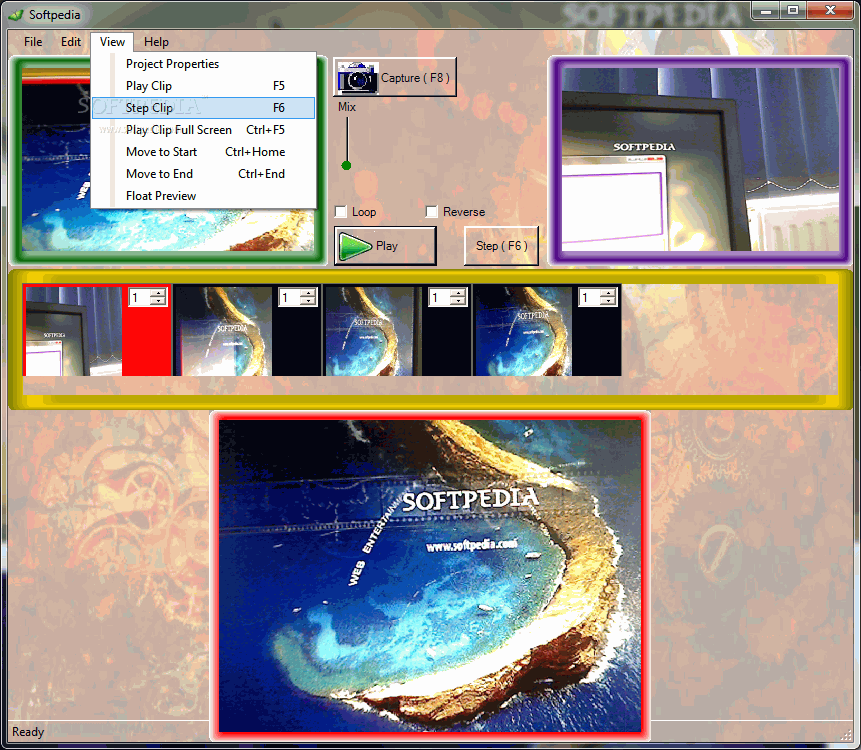
Task: Click the Mix slider's green handle
Action: [346, 165]
